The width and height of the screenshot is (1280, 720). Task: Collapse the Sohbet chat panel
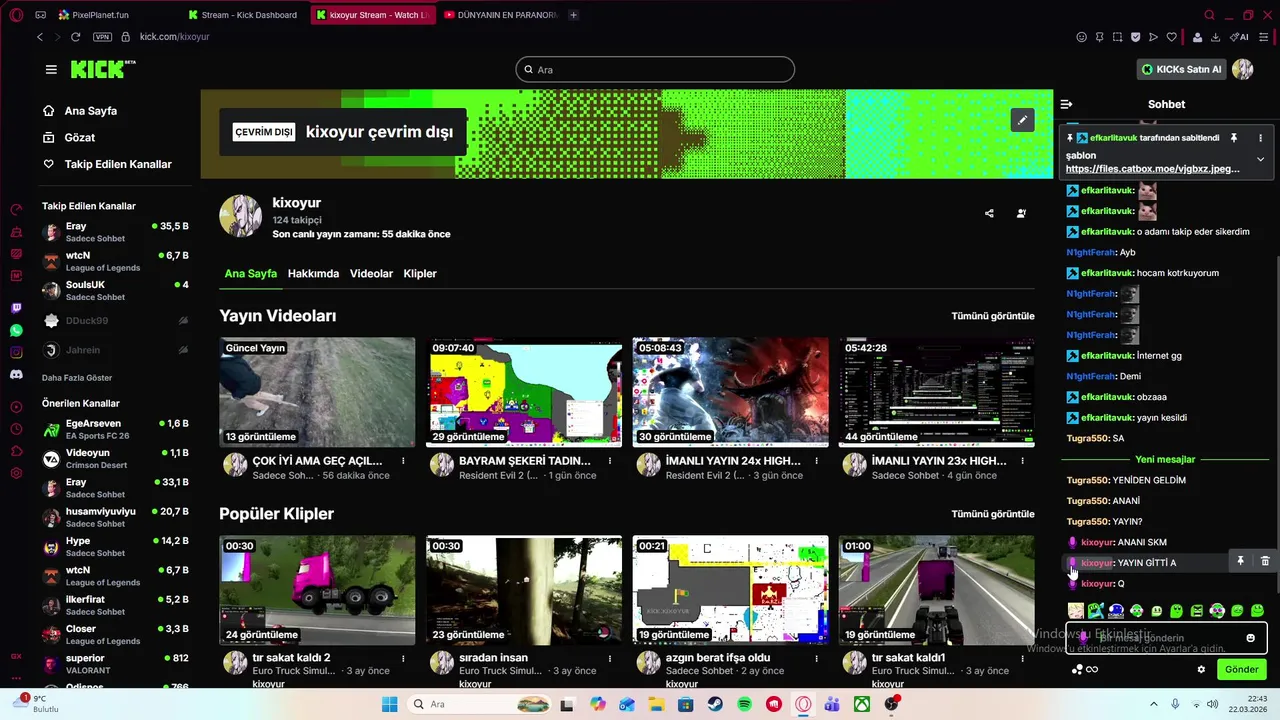1066,104
